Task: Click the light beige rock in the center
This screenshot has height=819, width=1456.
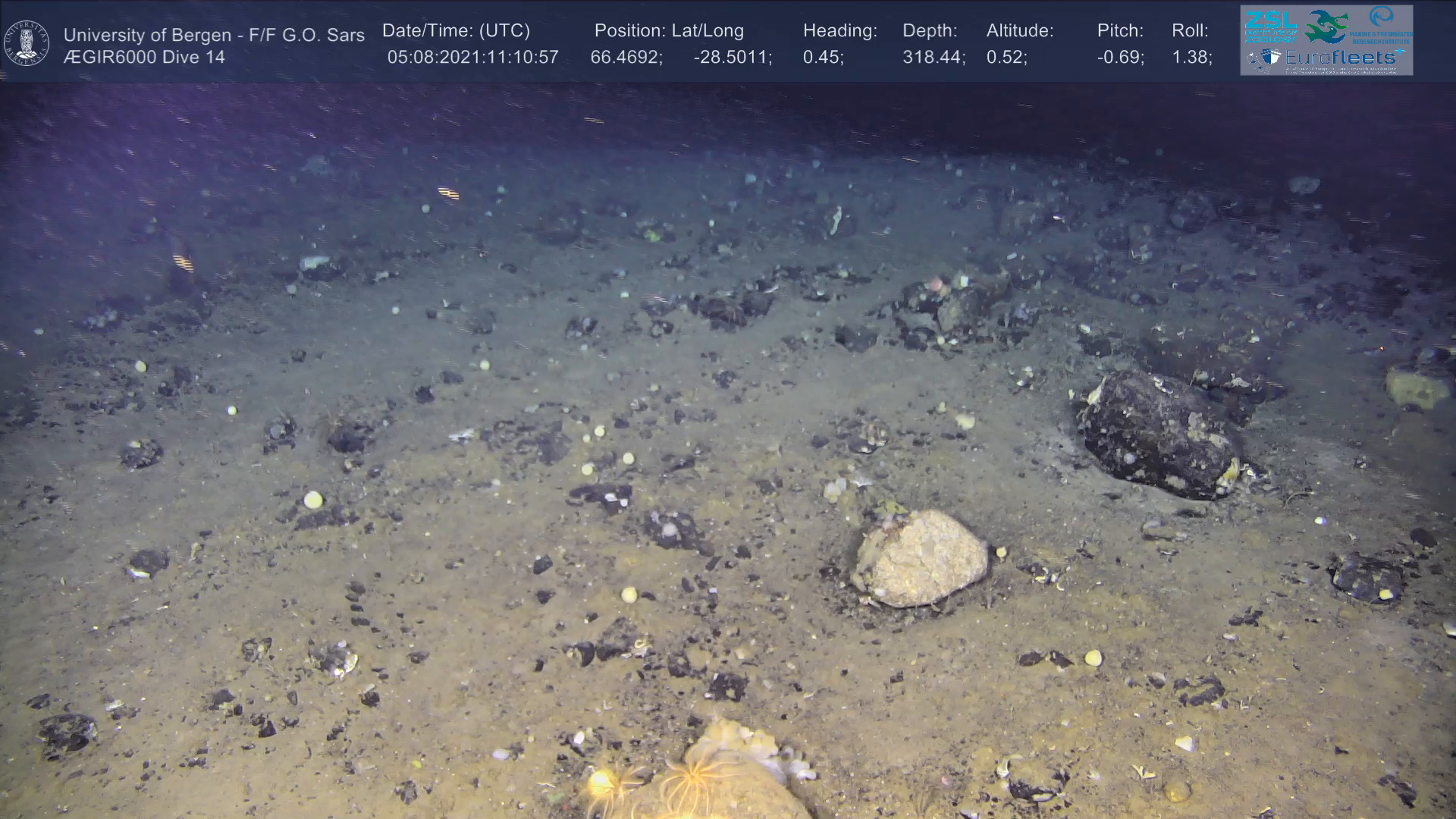Action: tap(920, 558)
